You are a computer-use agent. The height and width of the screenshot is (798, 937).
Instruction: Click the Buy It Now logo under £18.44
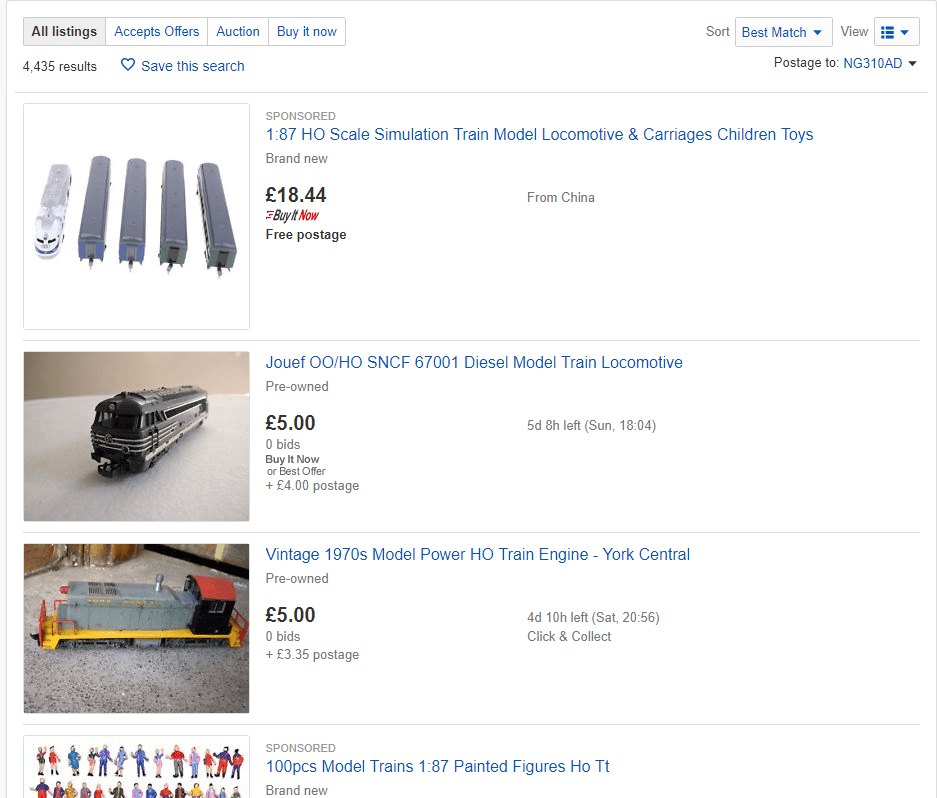292,215
